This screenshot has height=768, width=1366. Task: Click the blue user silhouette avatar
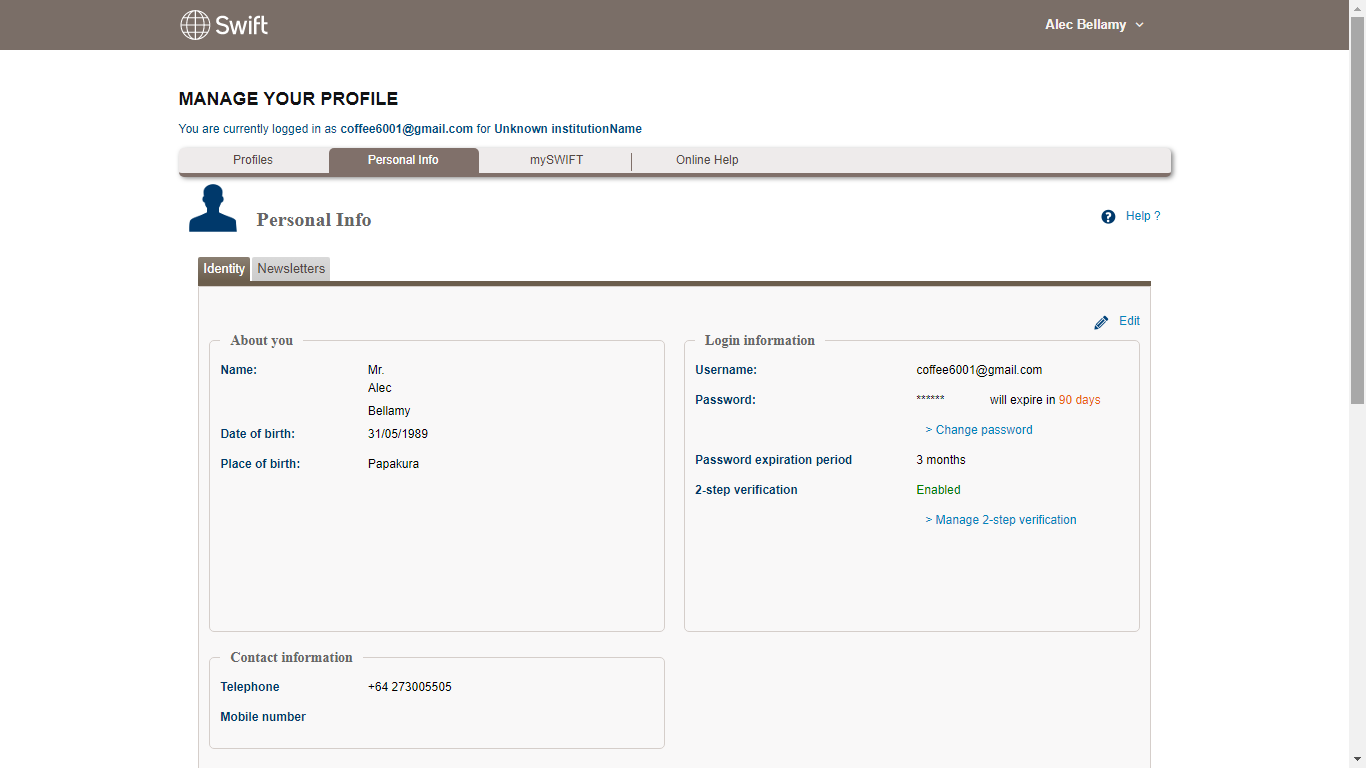tap(213, 208)
